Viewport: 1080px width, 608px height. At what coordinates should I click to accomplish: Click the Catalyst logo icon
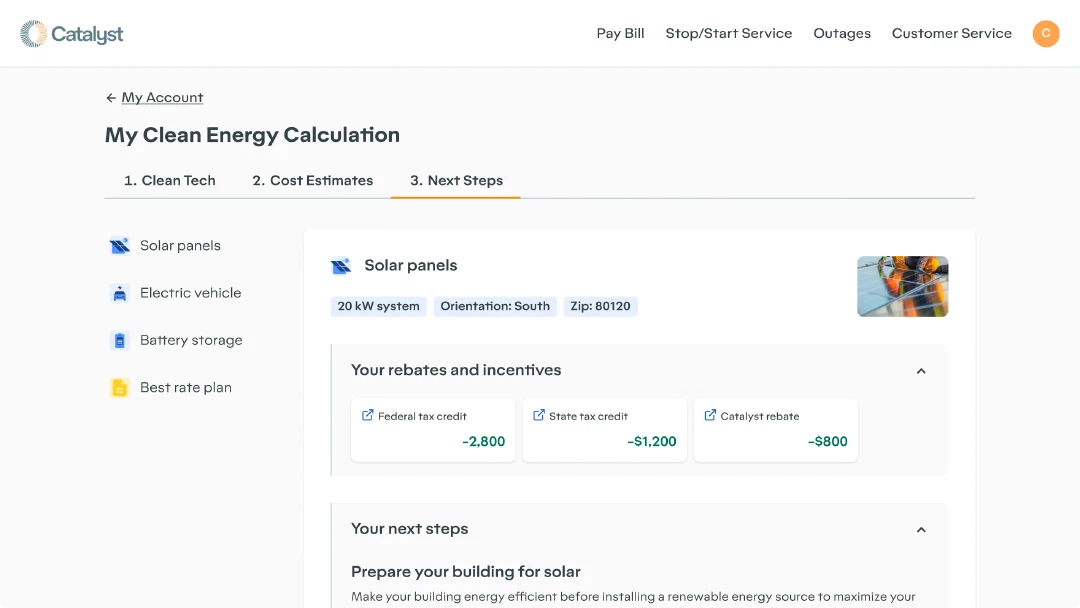coord(33,34)
